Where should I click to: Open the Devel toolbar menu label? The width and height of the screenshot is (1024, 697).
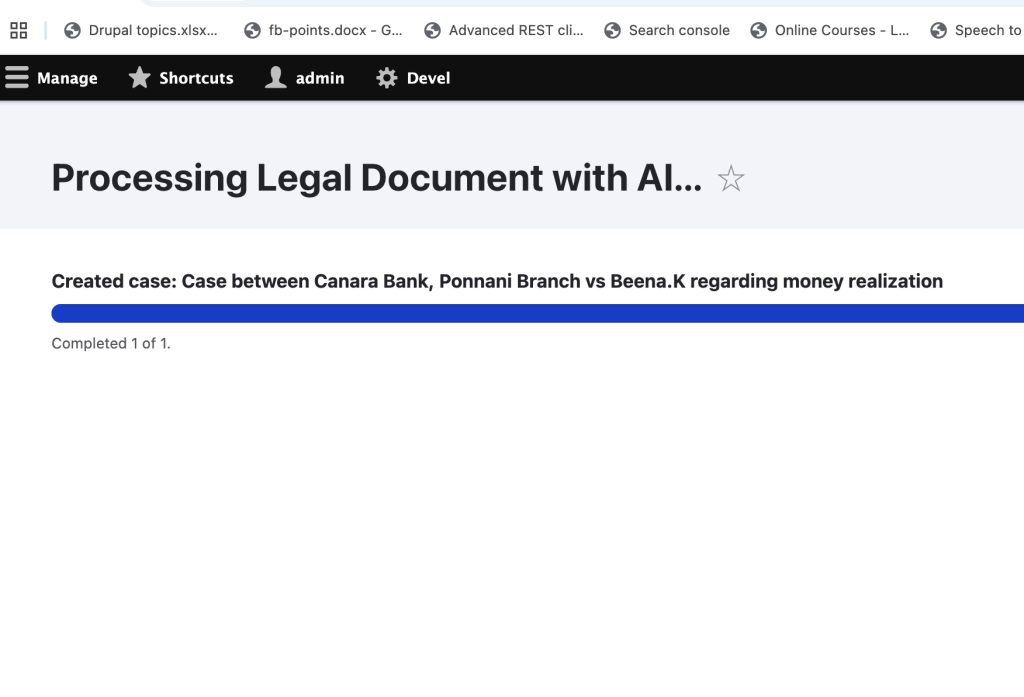point(428,78)
